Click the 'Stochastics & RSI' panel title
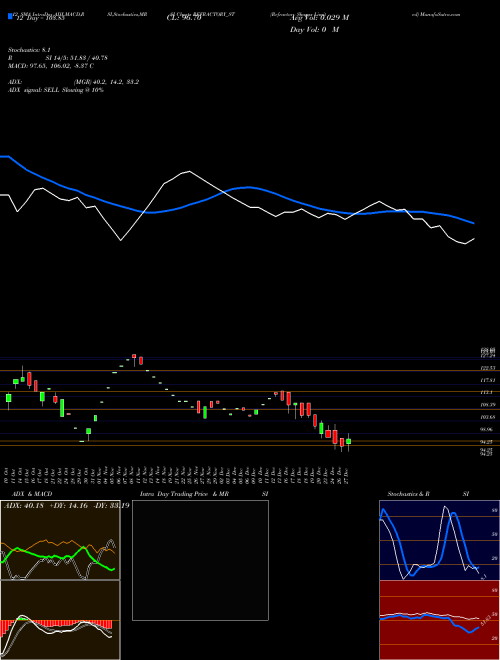Viewport: 500px width, 660px height. coord(428,494)
